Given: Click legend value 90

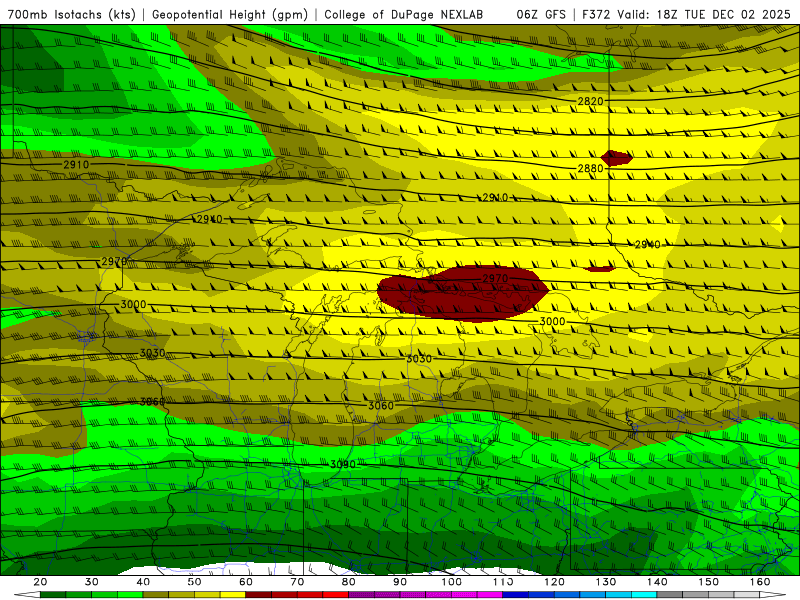Looking at the screenshot, I should pos(400,582).
